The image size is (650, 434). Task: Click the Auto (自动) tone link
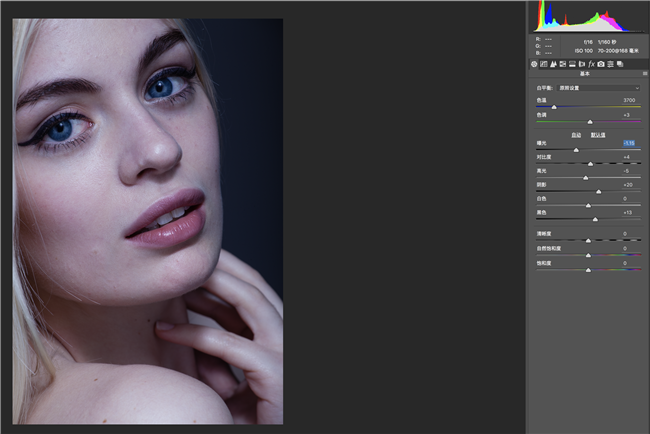(x=576, y=135)
